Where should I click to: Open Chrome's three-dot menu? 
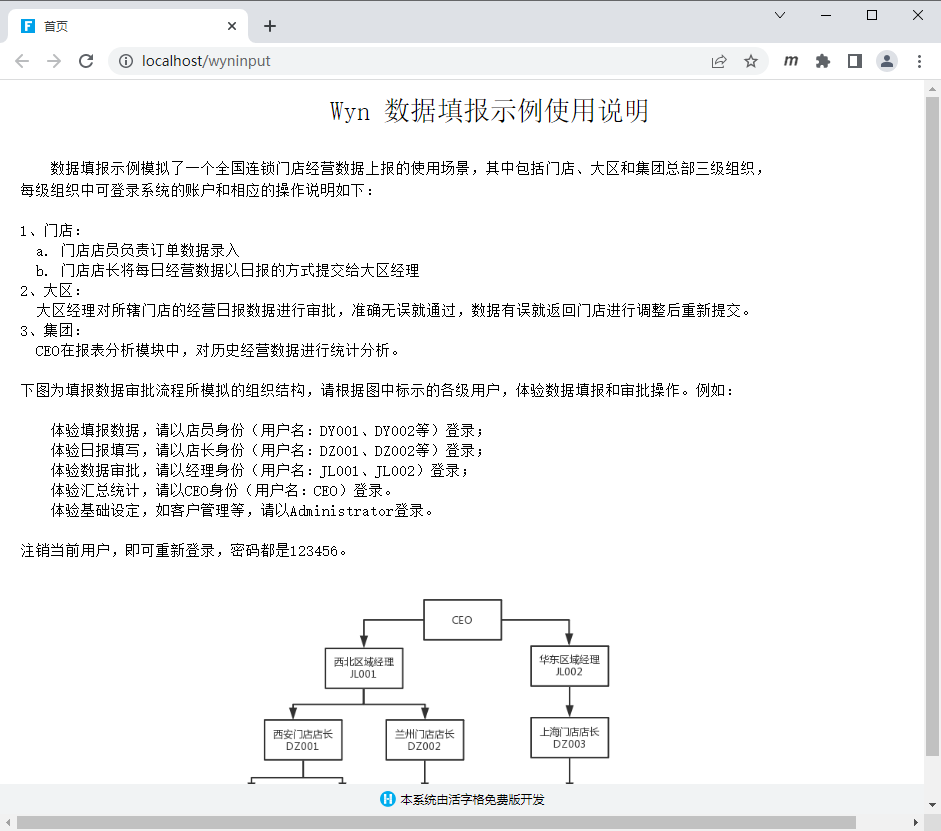point(919,61)
